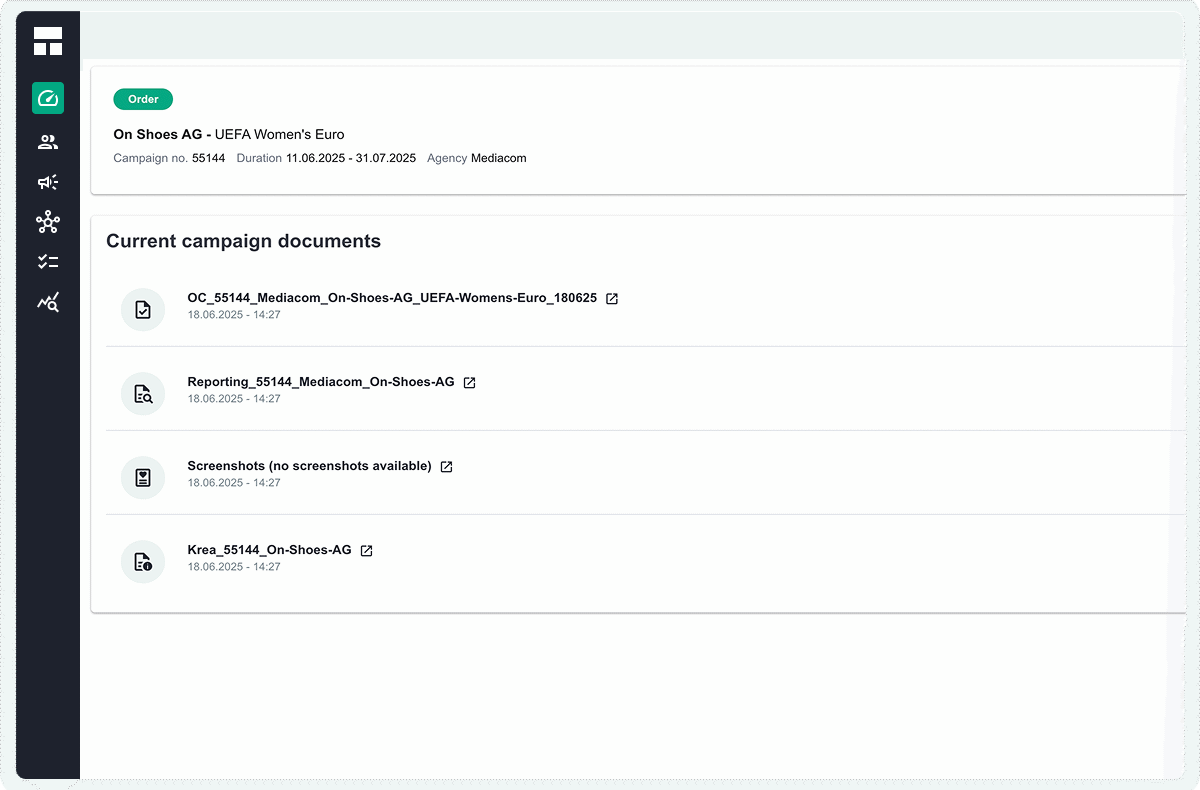1200x790 pixels.
Task: Open the users/people section in sidebar
Action: (48, 142)
